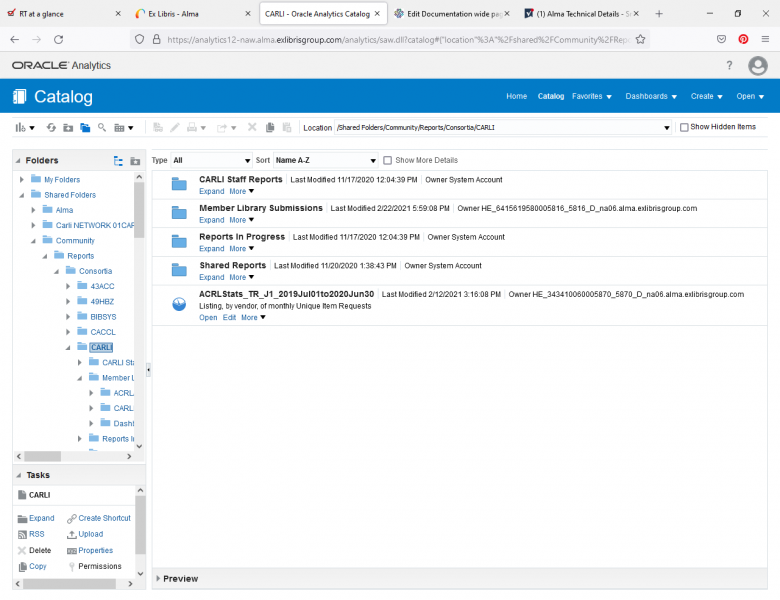This screenshot has width=780, height=600.
Task: Click the folder tree view icon in Folders header
Action: point(118,161)
